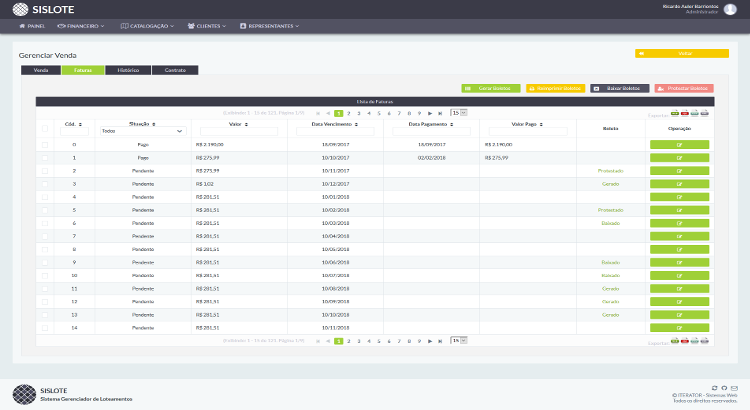Open rows-per-page dropdown in lower paginator
This screenshot has width=750, height=410.
(x=459, y=341)
